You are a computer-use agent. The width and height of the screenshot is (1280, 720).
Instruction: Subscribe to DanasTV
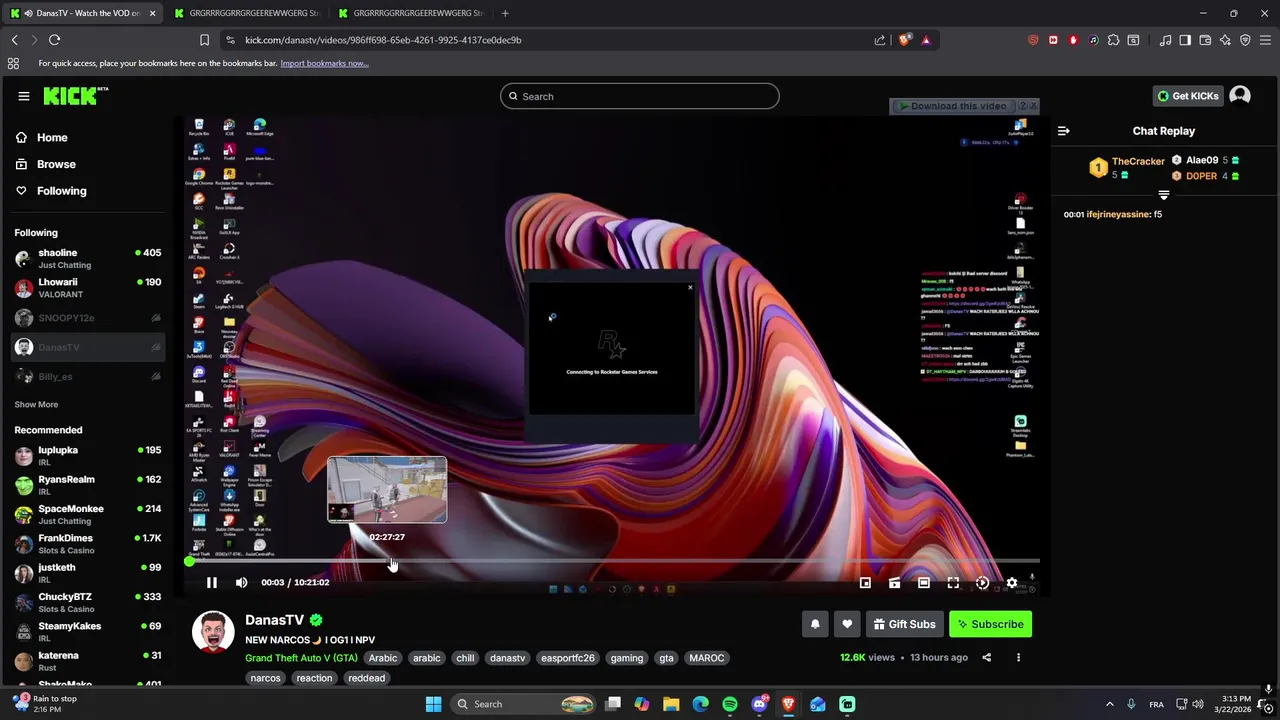pos(990,624)
